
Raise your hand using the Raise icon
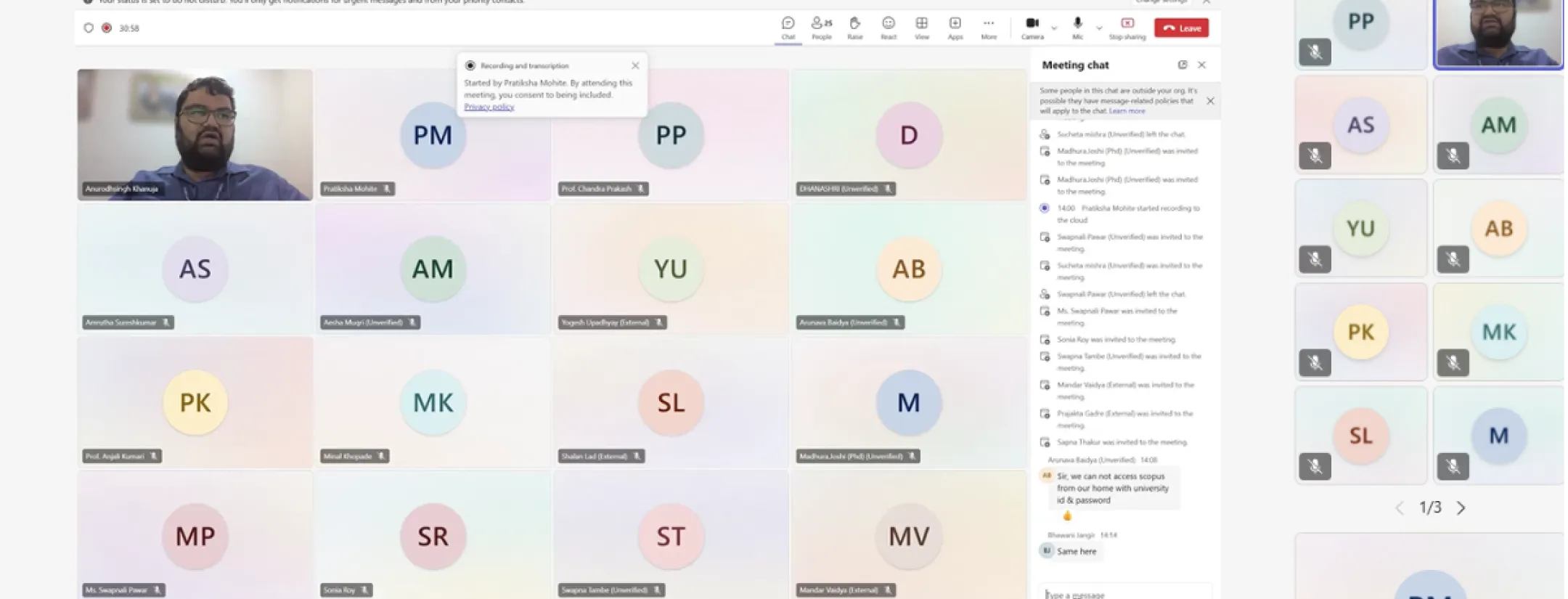click(x=855, y=28)
